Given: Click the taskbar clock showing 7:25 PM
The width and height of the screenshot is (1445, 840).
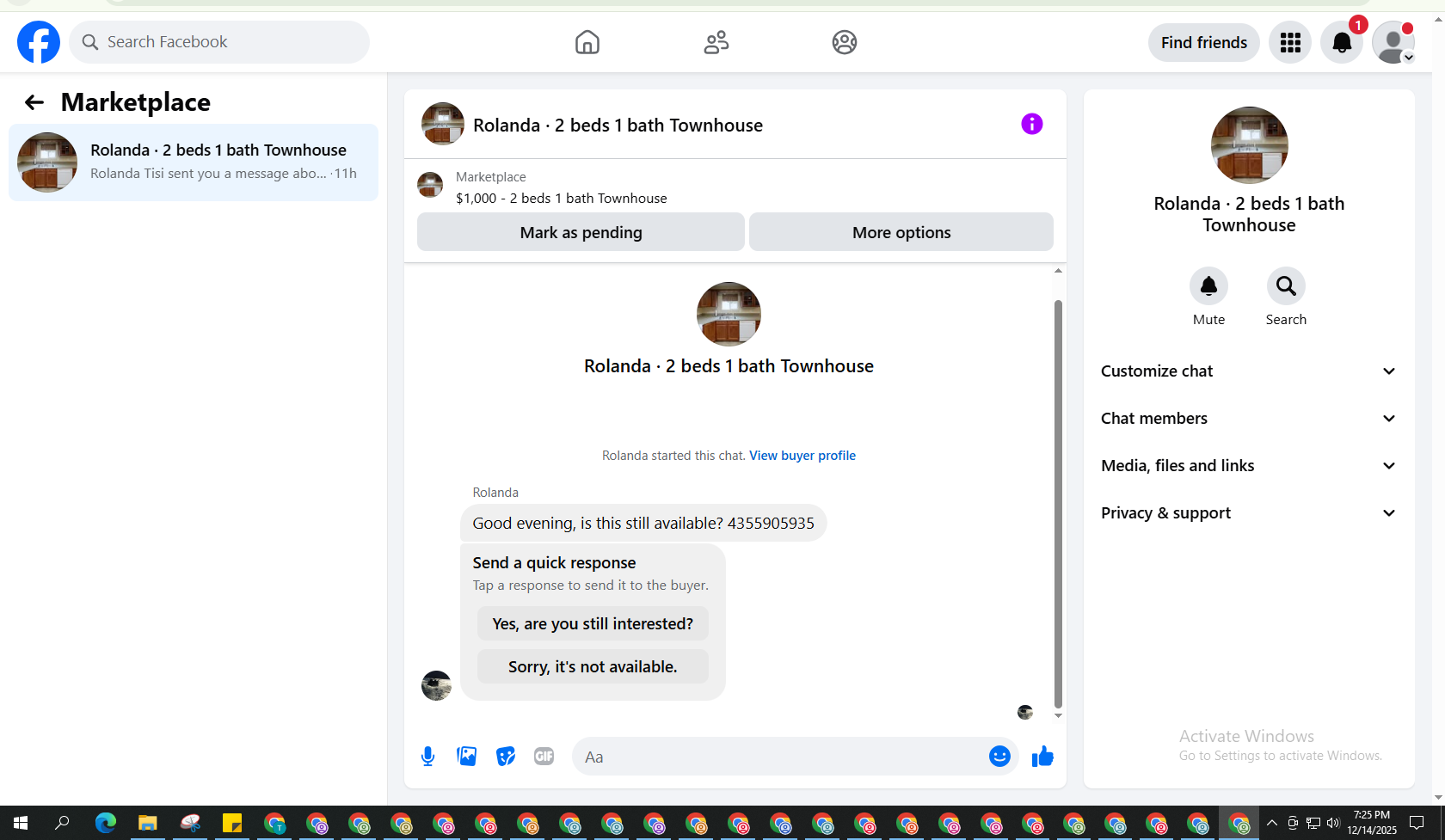Looking at the screenshot, I should (x=1372, y=823).
